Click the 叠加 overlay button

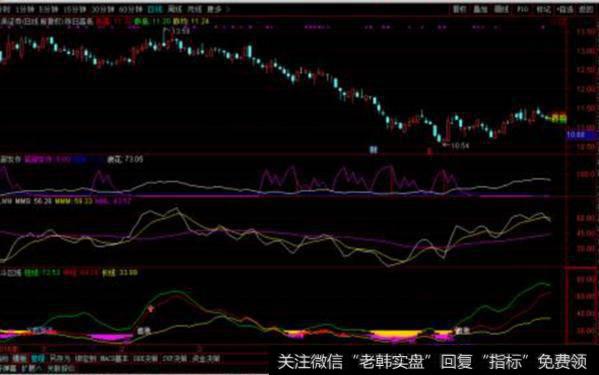pos(480,9)
